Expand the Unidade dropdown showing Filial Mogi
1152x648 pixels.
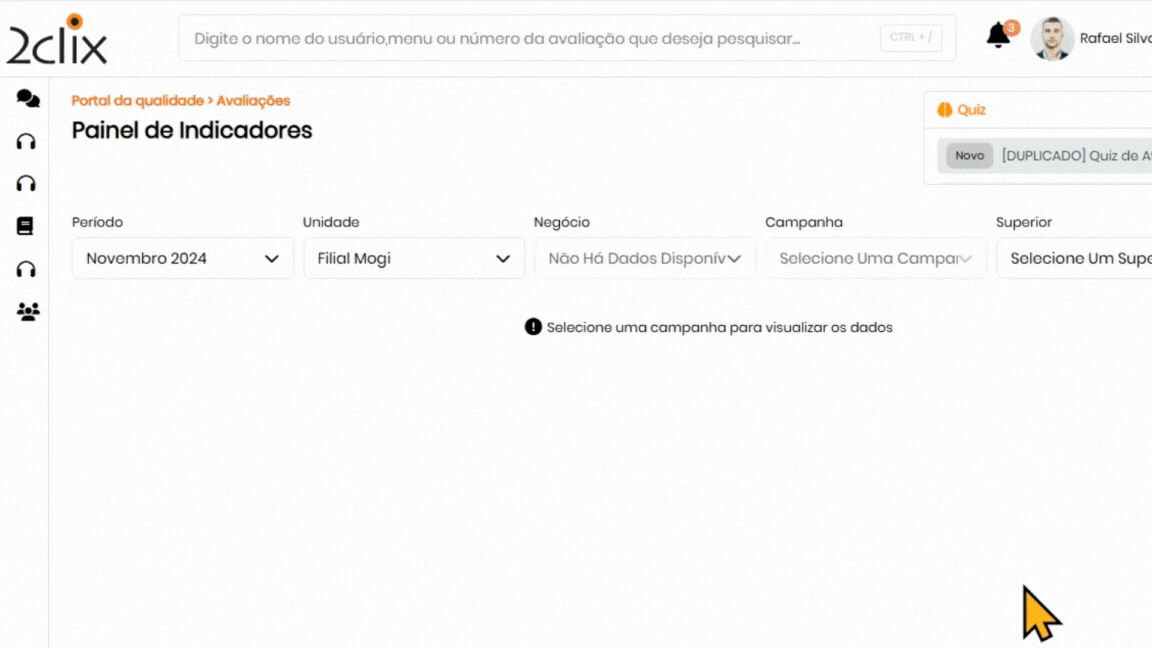coord(414,258)
